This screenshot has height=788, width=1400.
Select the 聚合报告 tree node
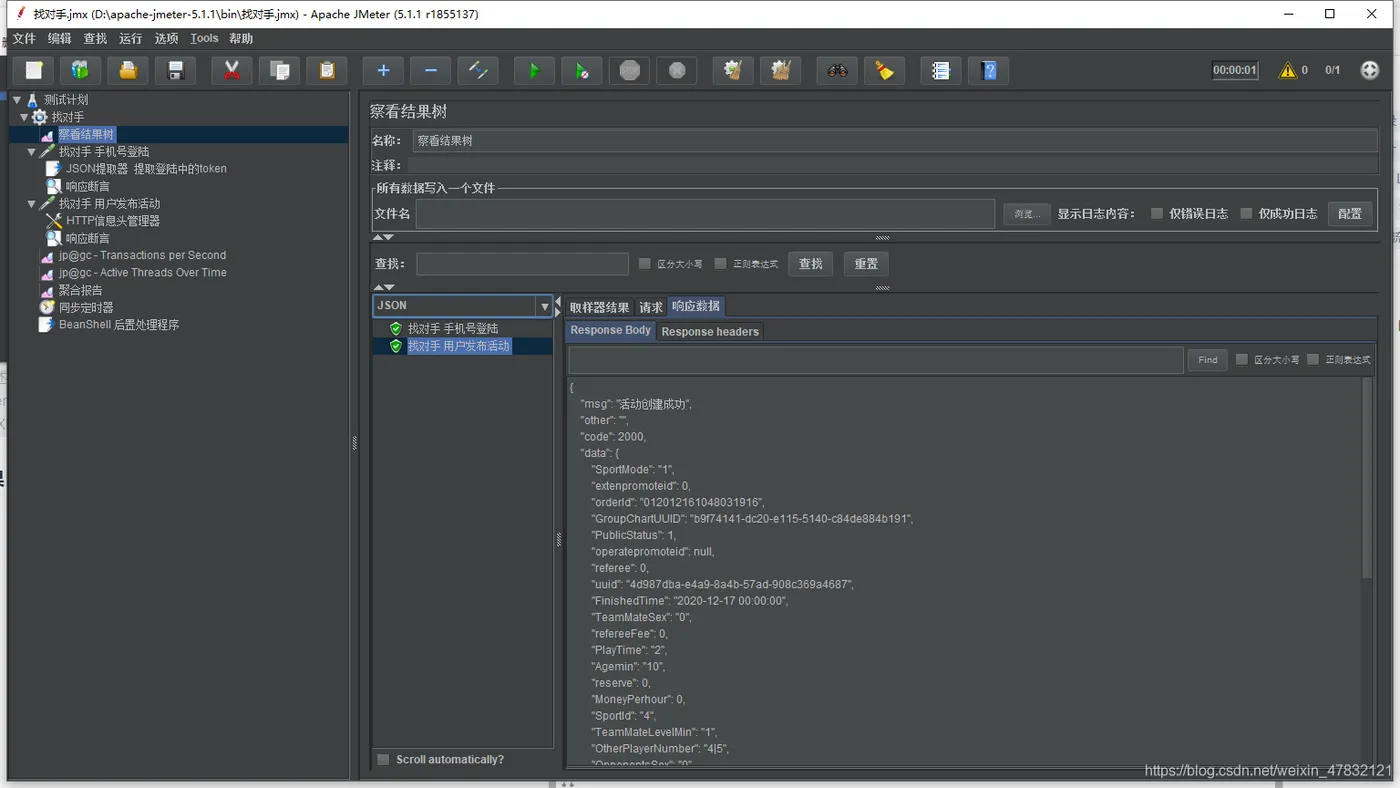pyautogui.click(x=80, y=290)
